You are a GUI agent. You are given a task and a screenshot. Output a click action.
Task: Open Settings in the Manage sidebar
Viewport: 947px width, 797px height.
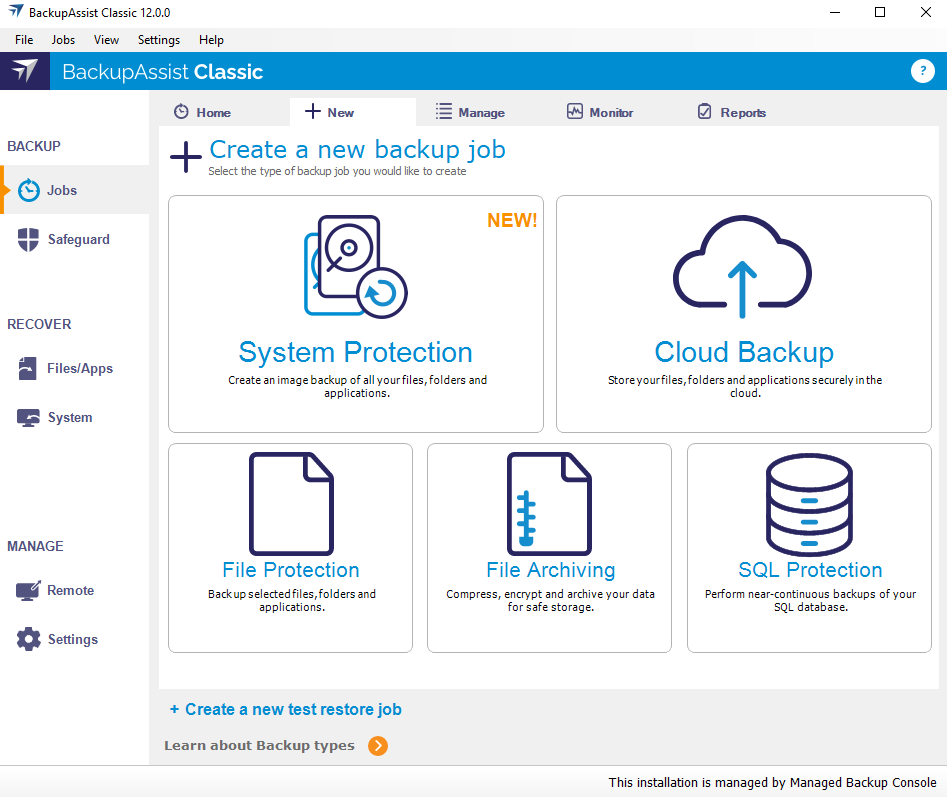(x=75, y=639)
